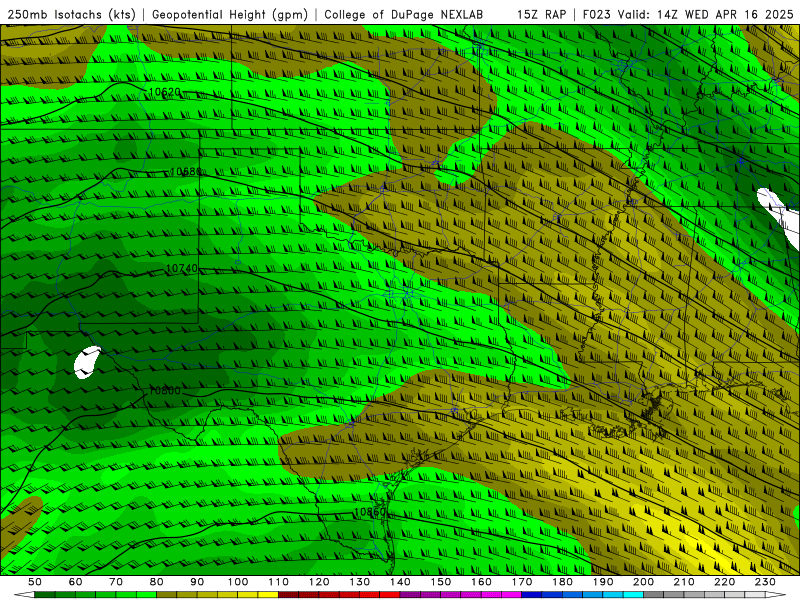
Task: Click the darkest green swatch starting the color bar
Action: click(x=45, y=595)
